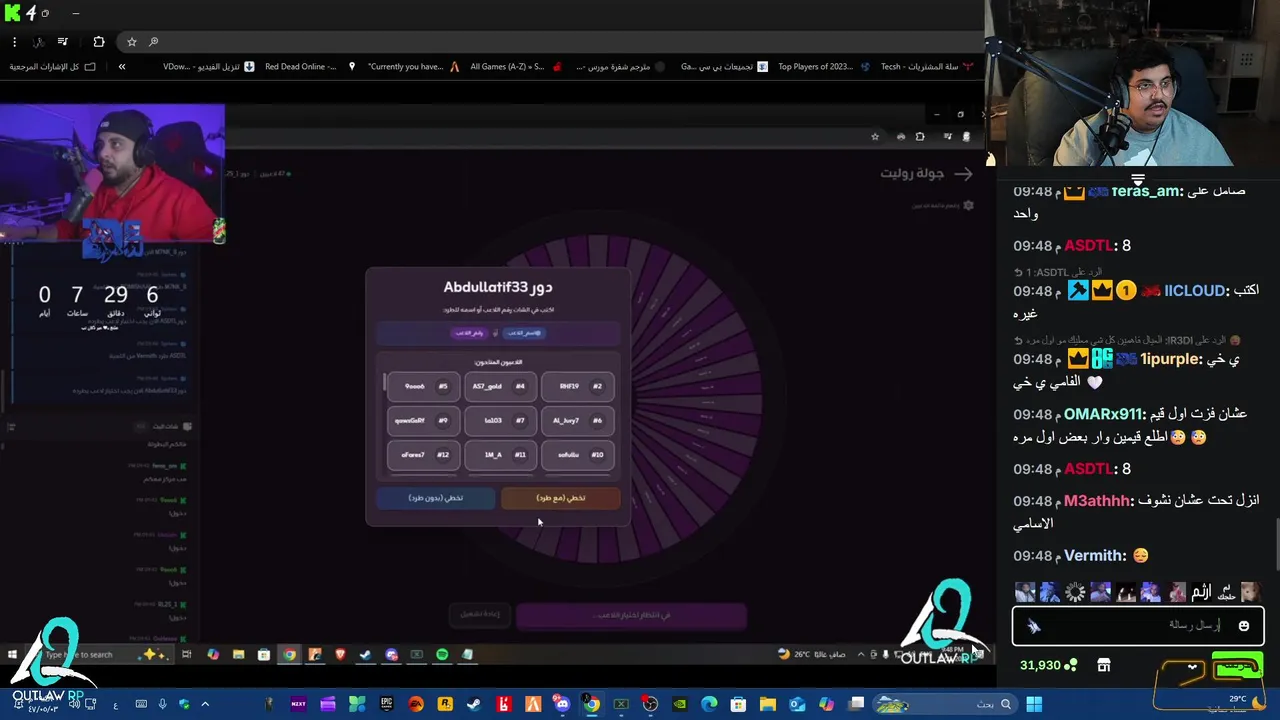Viewport: 1280px width, 720px height.
Task: Select player RHF19 #2
Action: [x=578, y=386]
